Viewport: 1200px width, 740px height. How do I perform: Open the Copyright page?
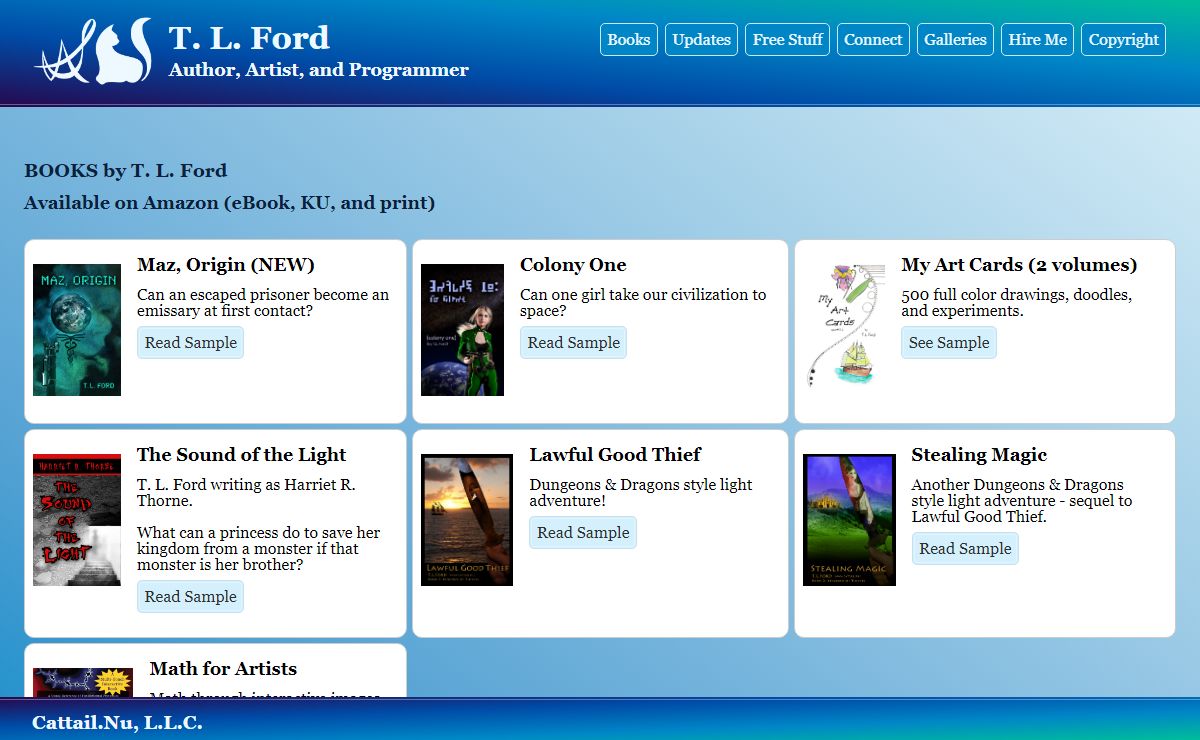(1124, 40)
